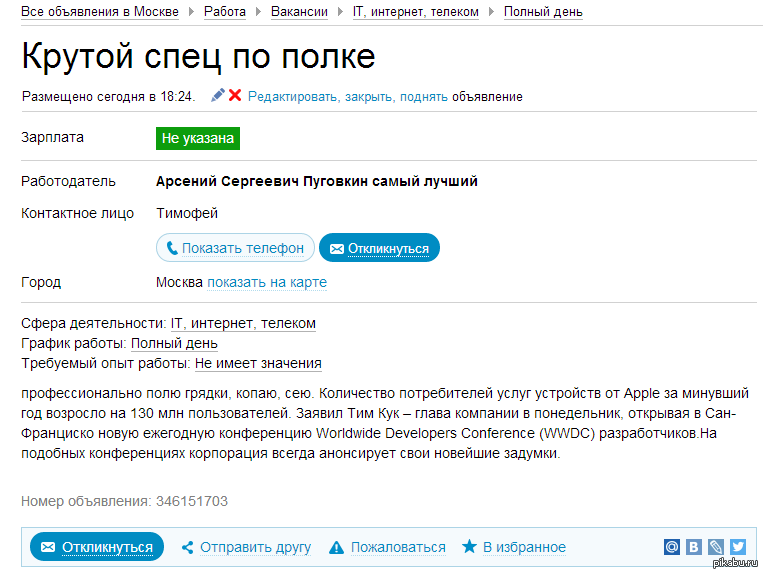Click the blue Откликнуться button near contact
Viewport: 763px width, 574px height.
pos(380,248)
